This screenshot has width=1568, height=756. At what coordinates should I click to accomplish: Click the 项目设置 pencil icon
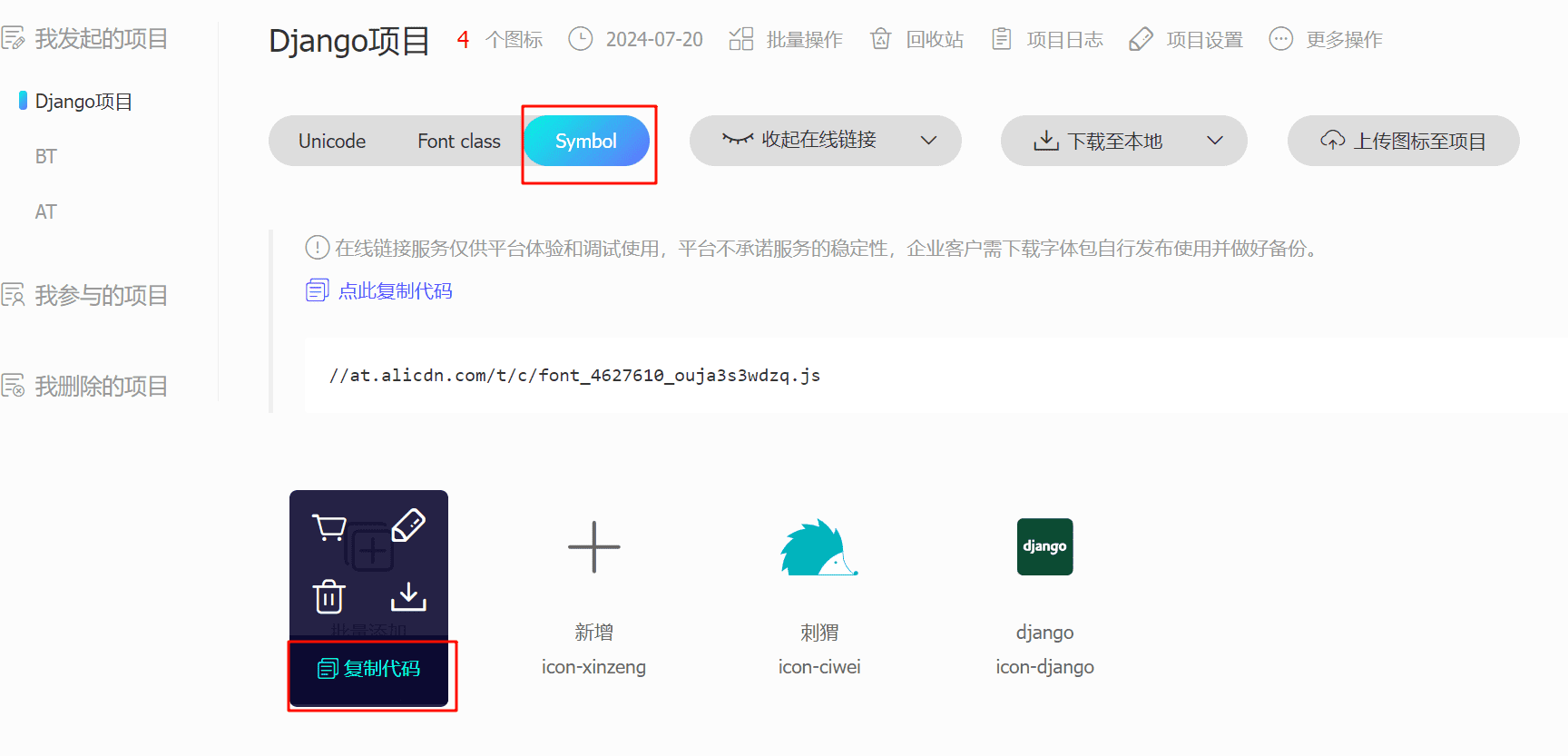(1141, 39)
